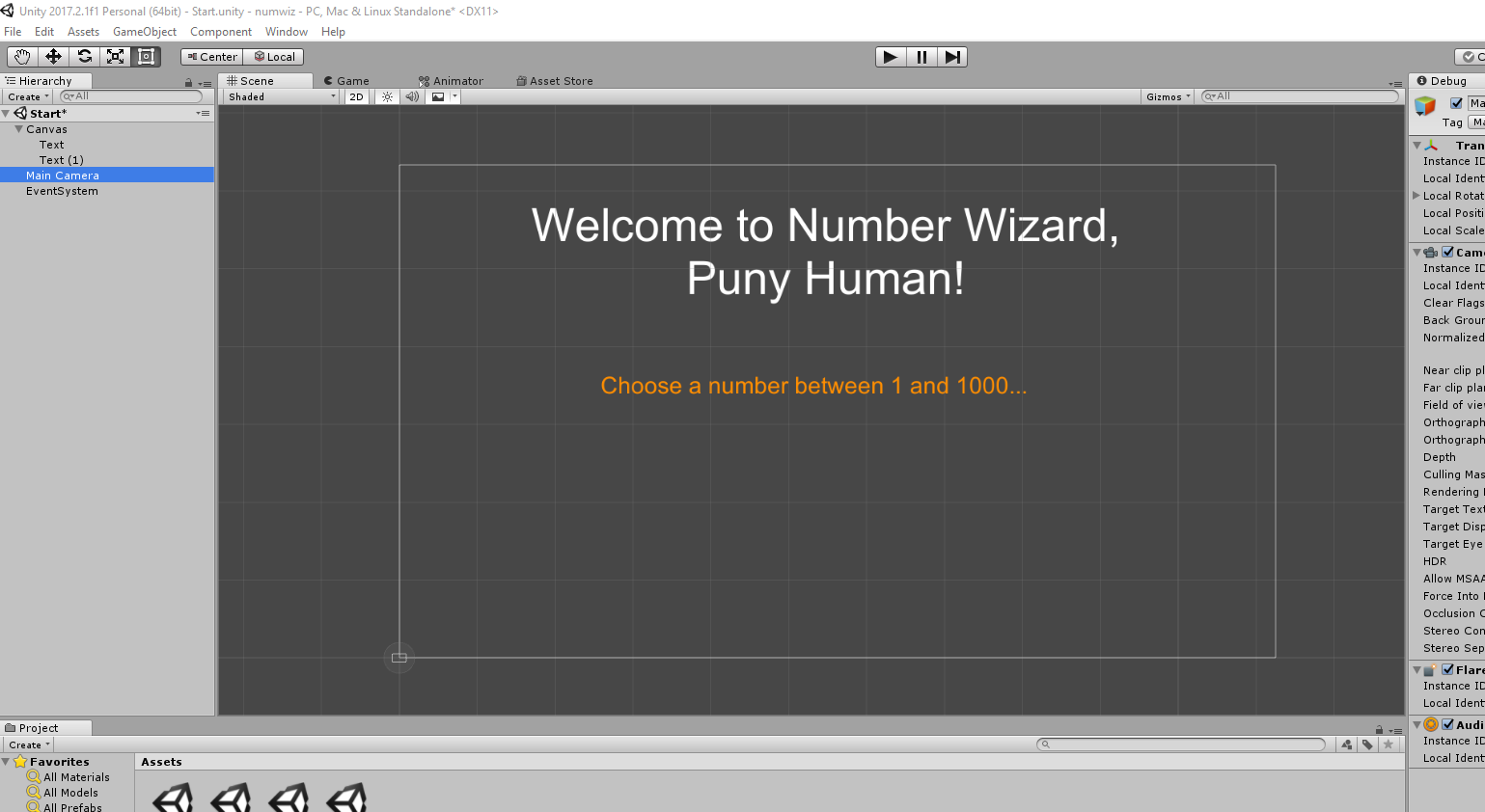
Task: Select the Rotate tool
Action: 84,57
